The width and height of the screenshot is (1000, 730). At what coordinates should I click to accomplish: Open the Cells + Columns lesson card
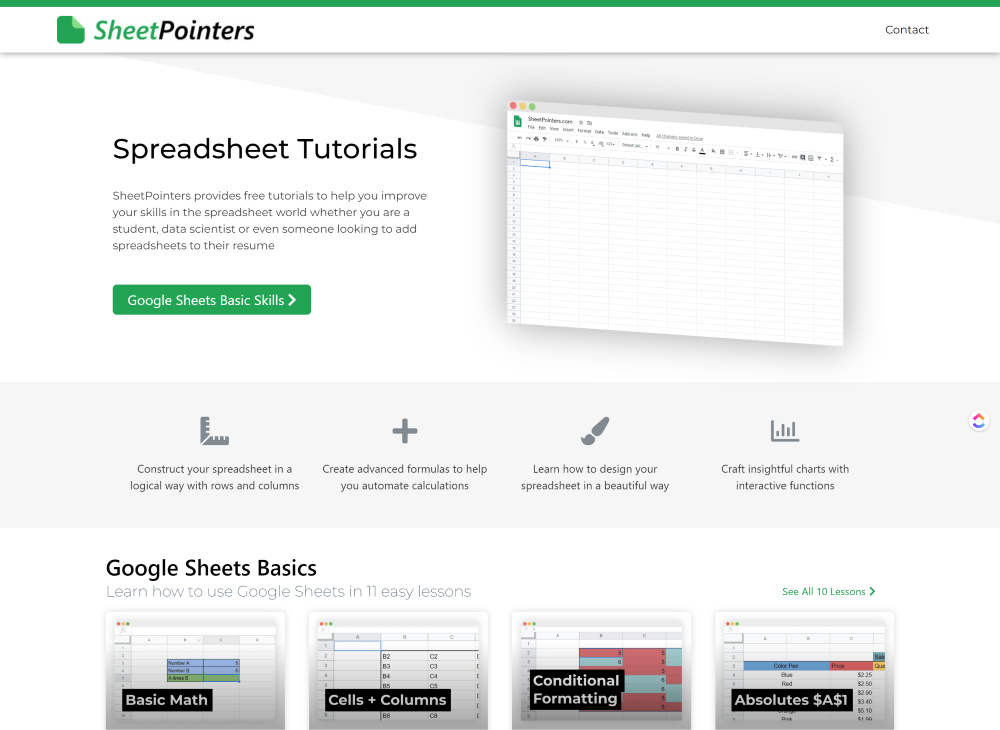tap(399, 671)
